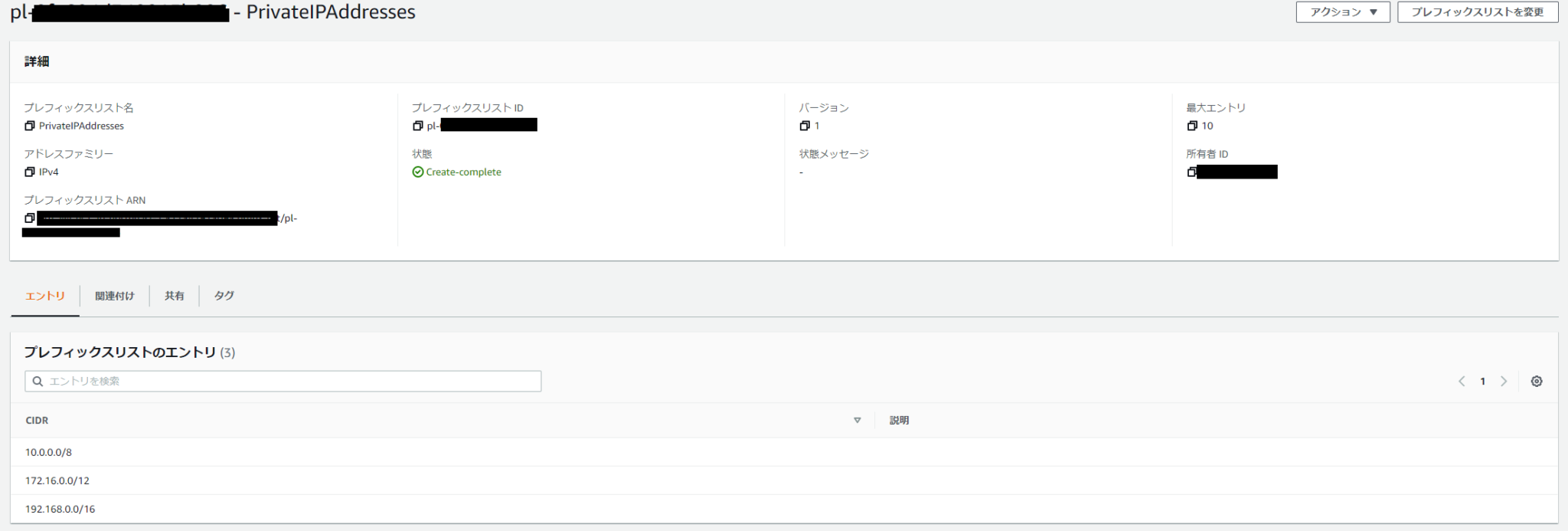Open the アクション dropdown menu
The image size is (1568, 531).
click(1342, 12)
